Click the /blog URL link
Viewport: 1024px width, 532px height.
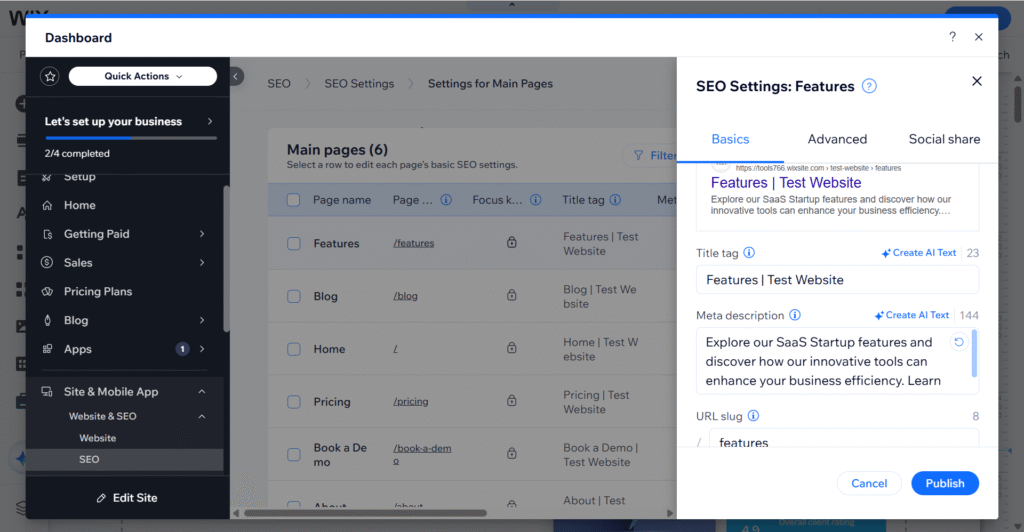click(405, 296)
